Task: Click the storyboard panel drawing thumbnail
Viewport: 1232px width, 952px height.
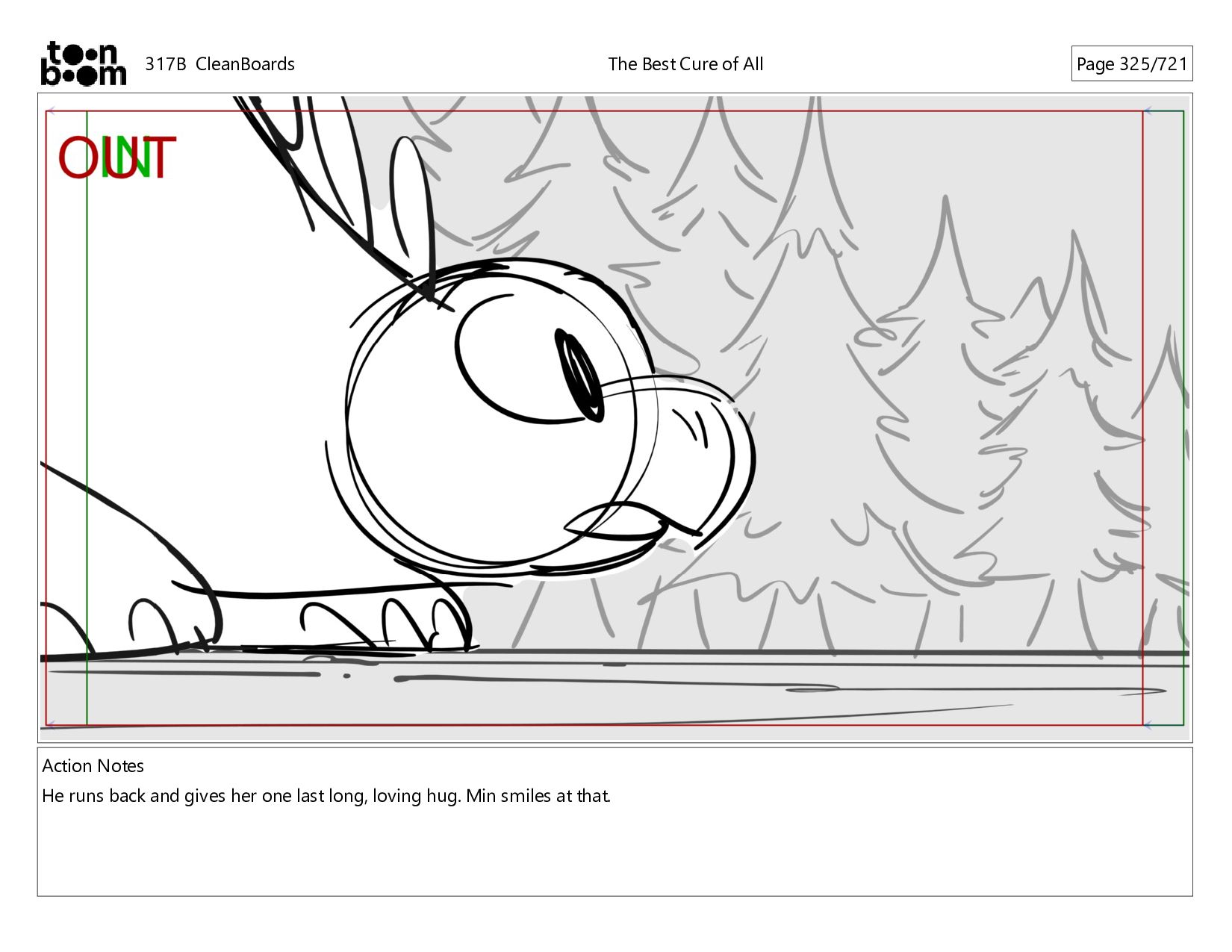Action: (x=615, y=418)
